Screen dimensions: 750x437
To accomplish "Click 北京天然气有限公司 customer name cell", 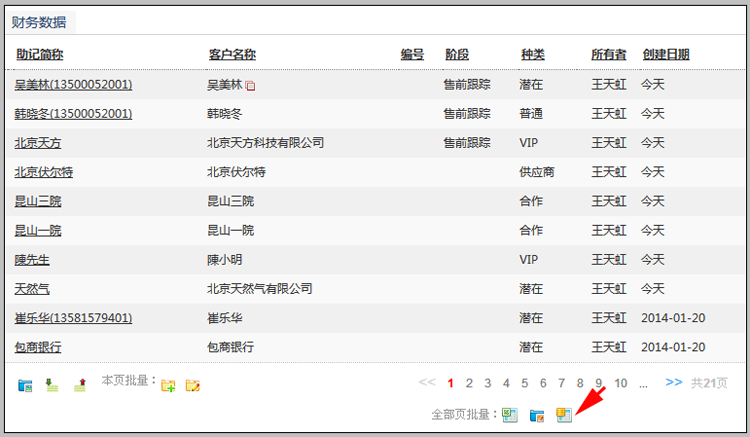I will pyautogui.click(x=260, y=289).
